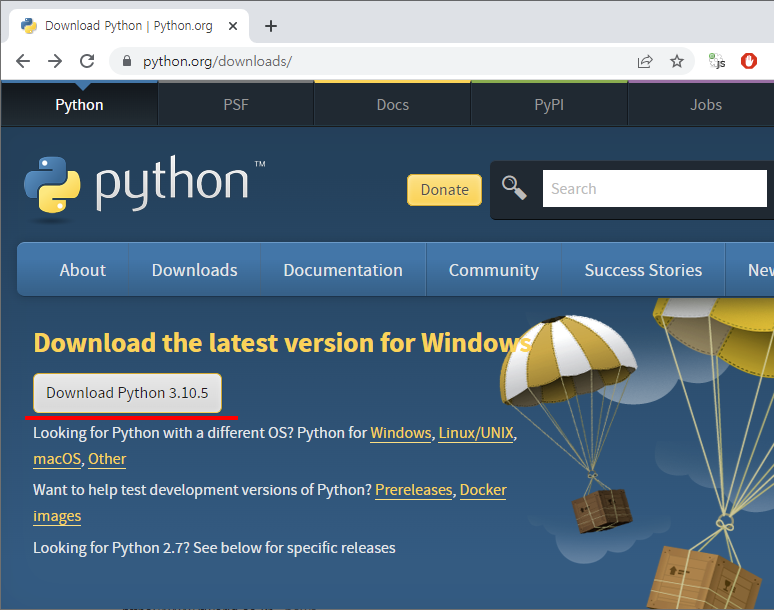This screenshot has width=774, height=610.
Task: Follow the macOS link
Action: (x=57, y=459)
